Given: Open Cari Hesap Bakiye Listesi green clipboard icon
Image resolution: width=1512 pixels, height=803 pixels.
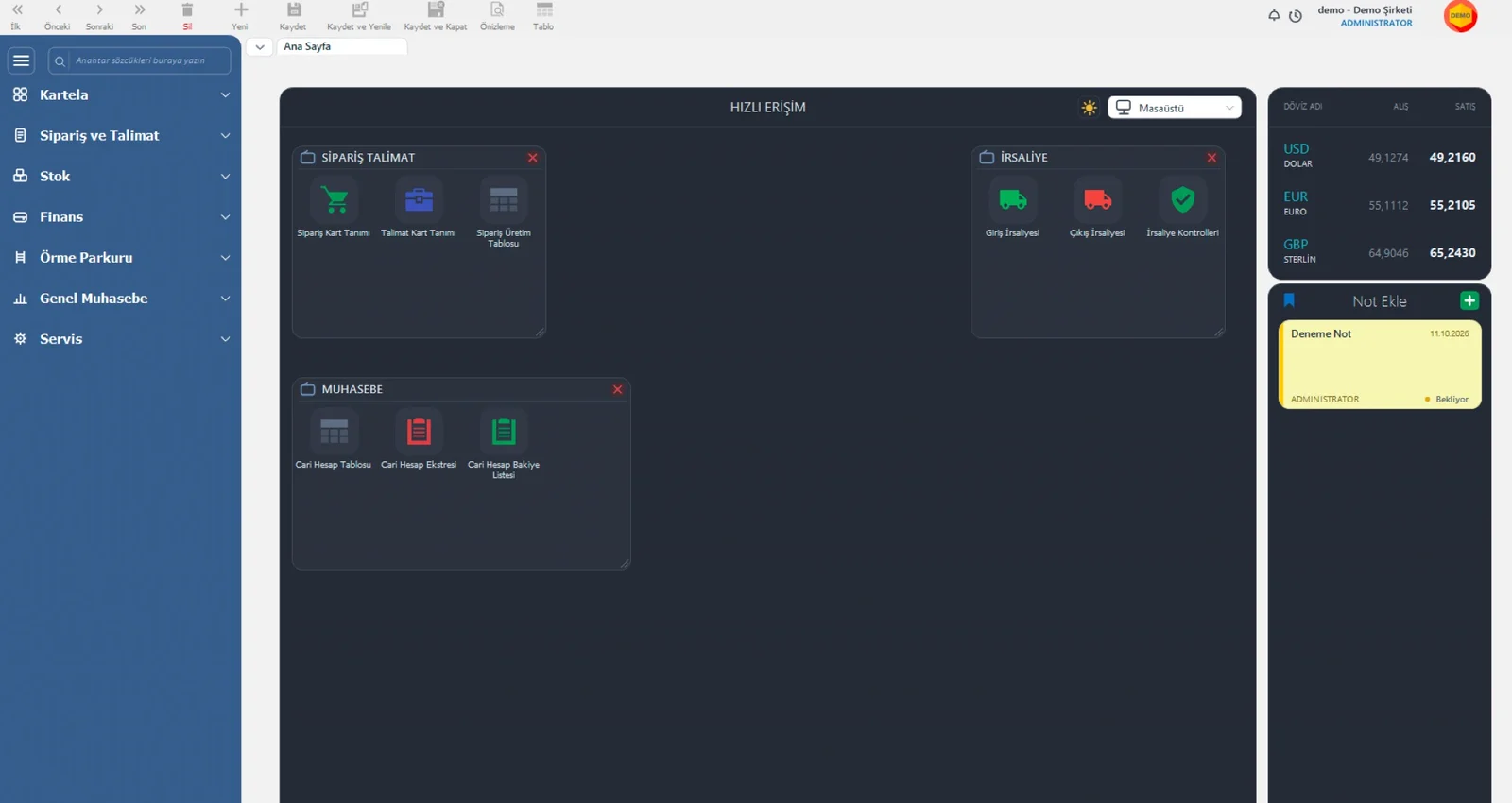Looking at the screenshot, I should pos(504,432).
